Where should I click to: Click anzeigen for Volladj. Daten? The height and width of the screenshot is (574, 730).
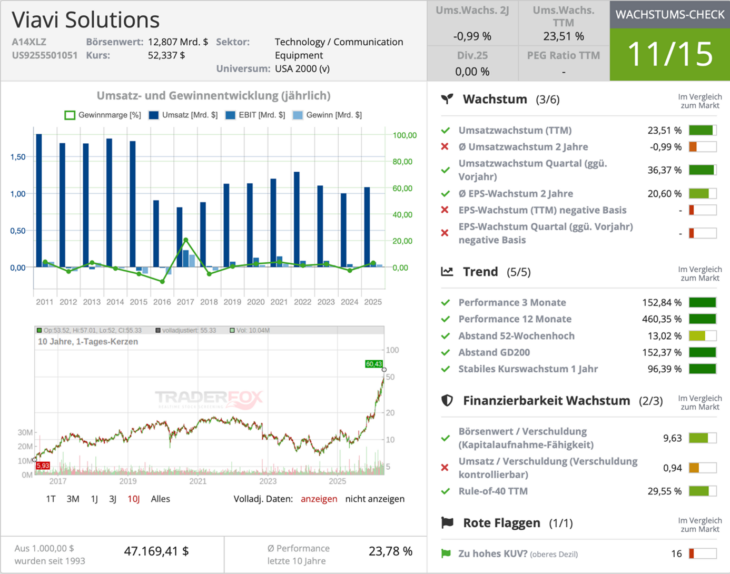(319, 499)
